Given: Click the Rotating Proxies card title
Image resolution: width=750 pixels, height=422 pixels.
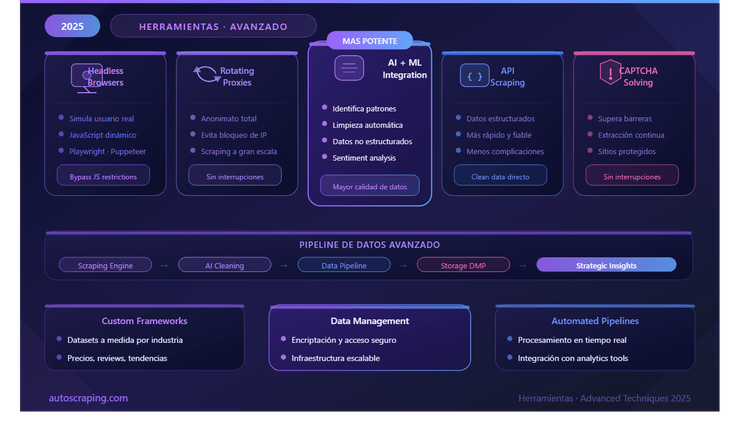Looking at the screenshot, I should pyautogui.click(x=237, y=77).
